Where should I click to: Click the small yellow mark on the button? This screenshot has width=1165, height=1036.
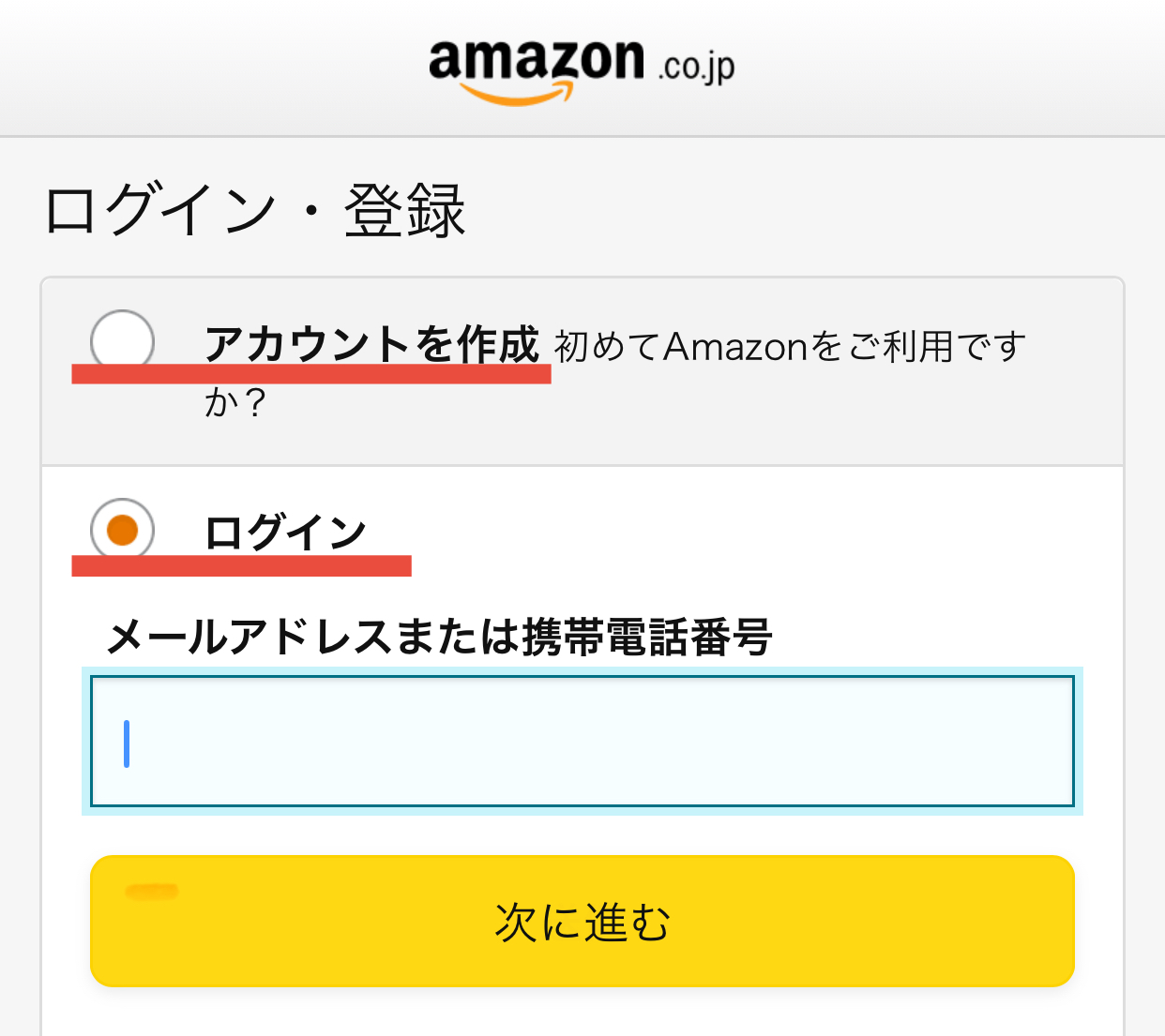153,893
